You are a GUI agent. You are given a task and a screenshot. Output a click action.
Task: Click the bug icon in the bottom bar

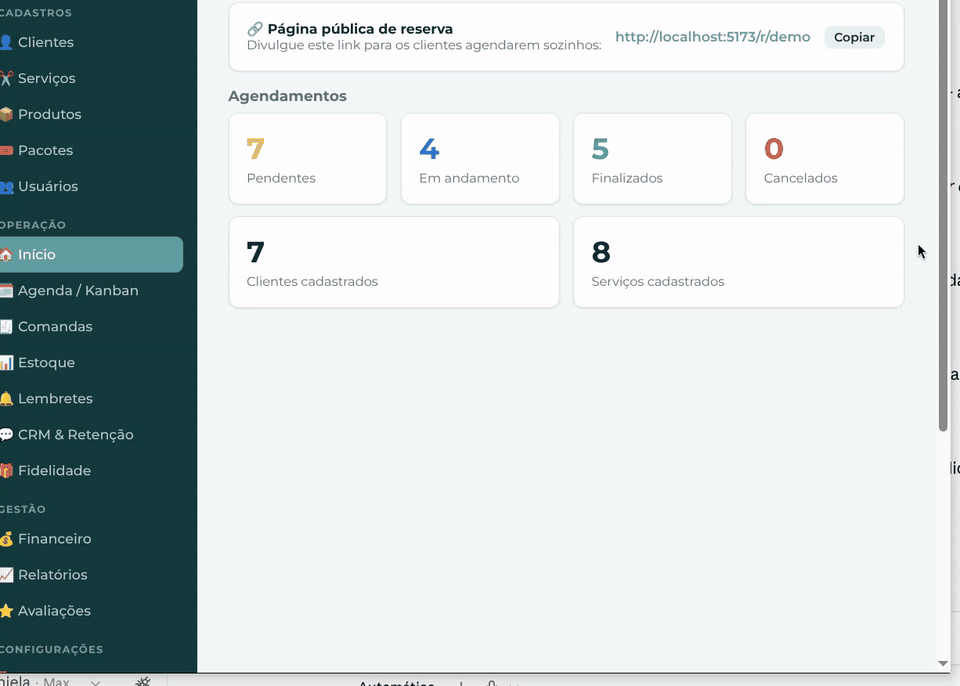pos(143,681)
